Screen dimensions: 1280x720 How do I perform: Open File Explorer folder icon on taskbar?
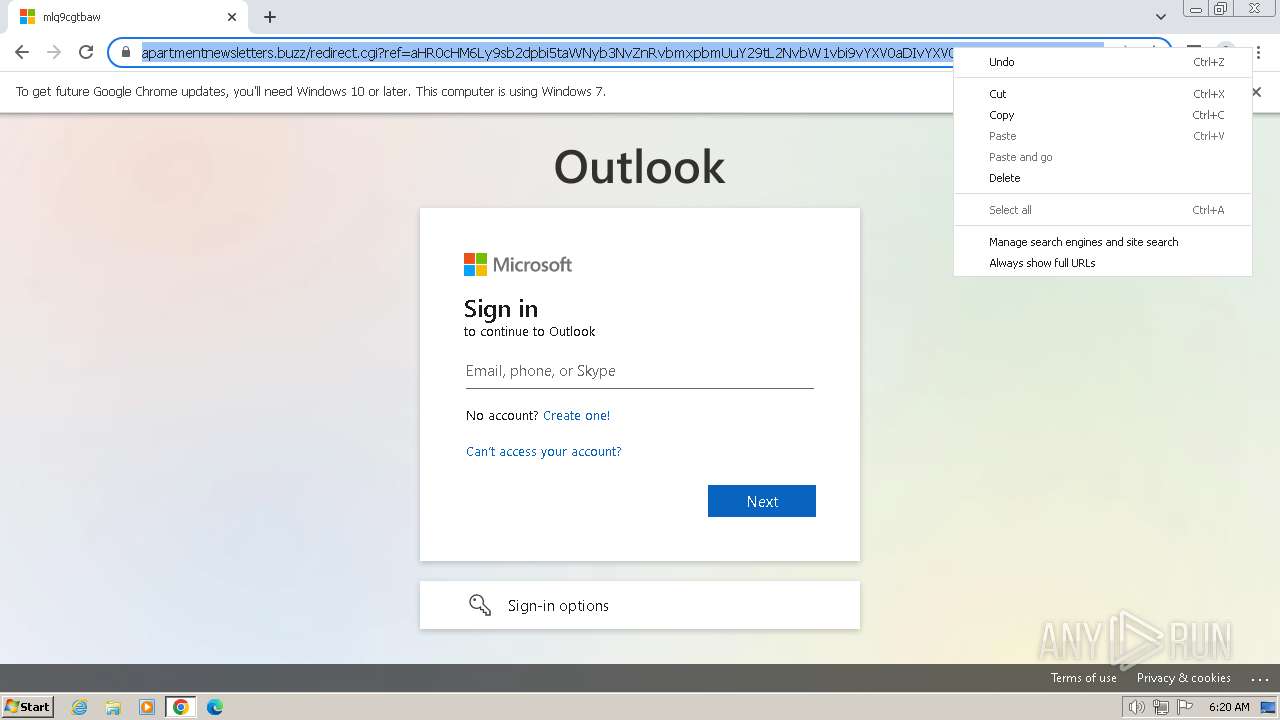click(x=113, y=707)
